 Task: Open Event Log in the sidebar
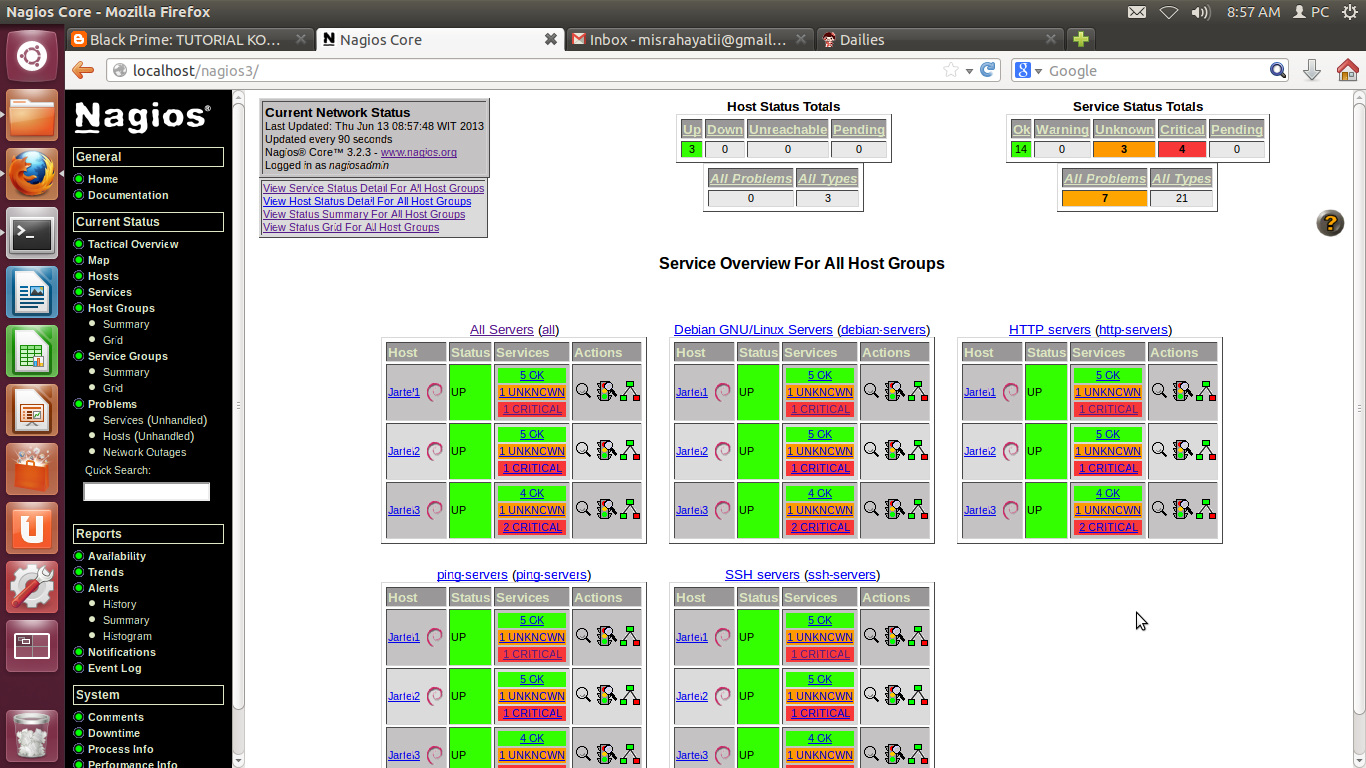coord(115,668)
